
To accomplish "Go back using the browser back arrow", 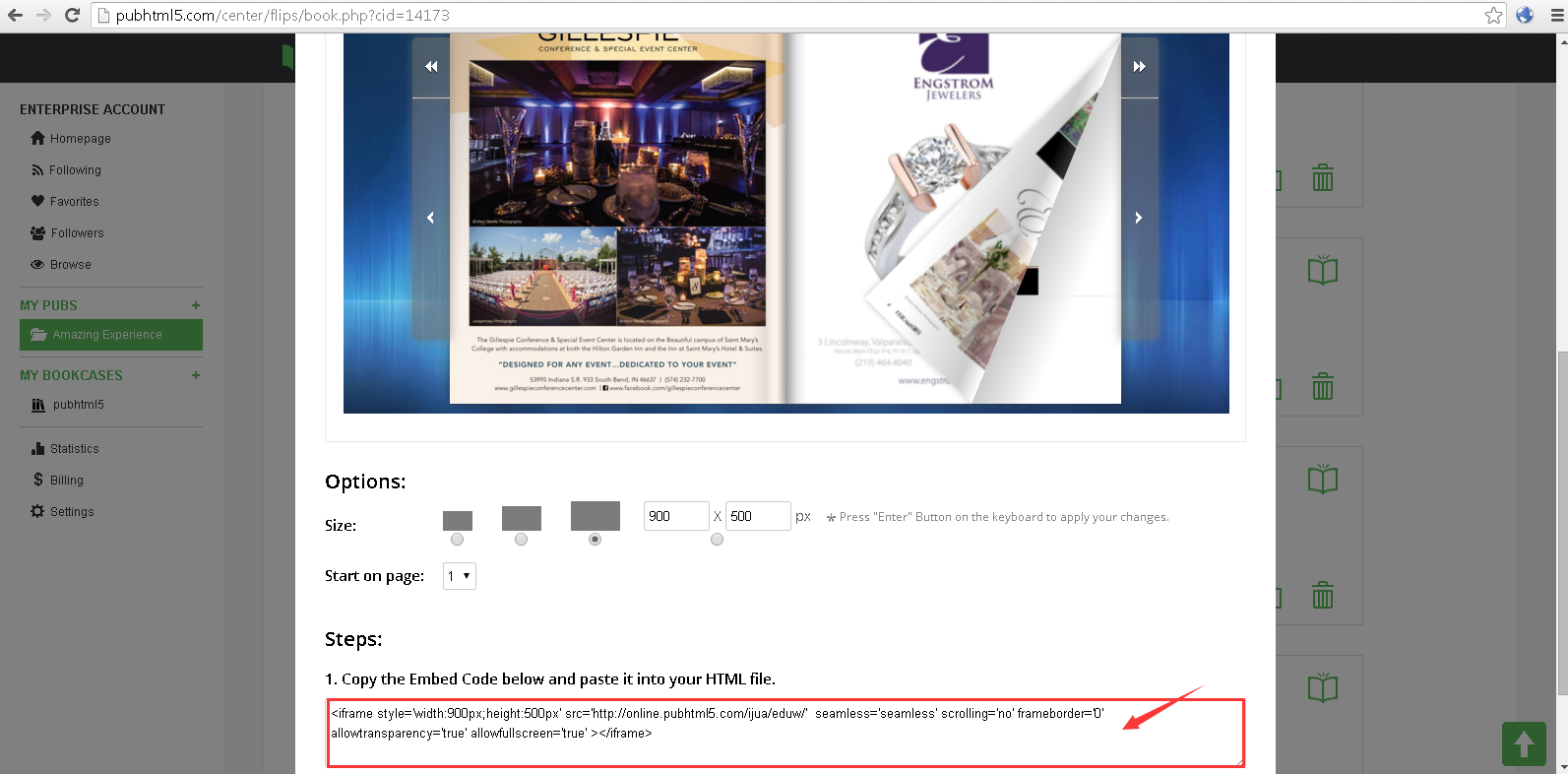I will (15, 15).
